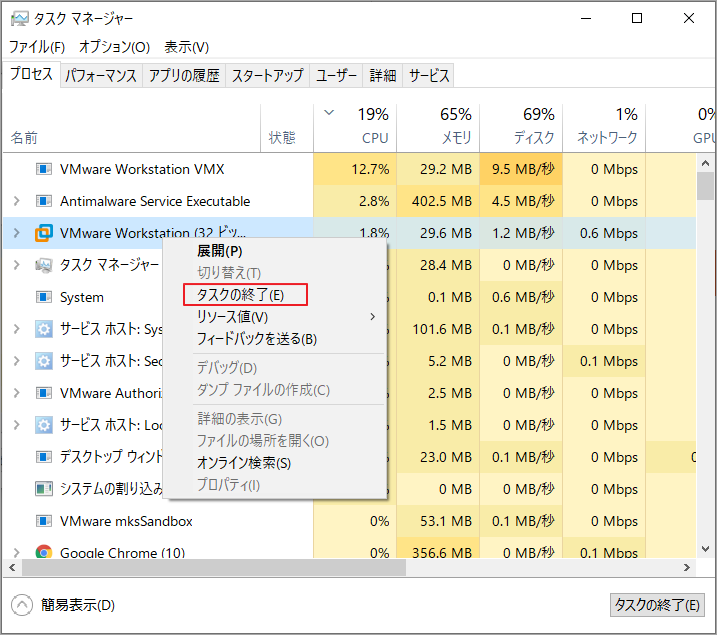Click the gear icon of サービス ホスト: Sys
The width and height of the screenshot is (717, 635).
[43, 329]
